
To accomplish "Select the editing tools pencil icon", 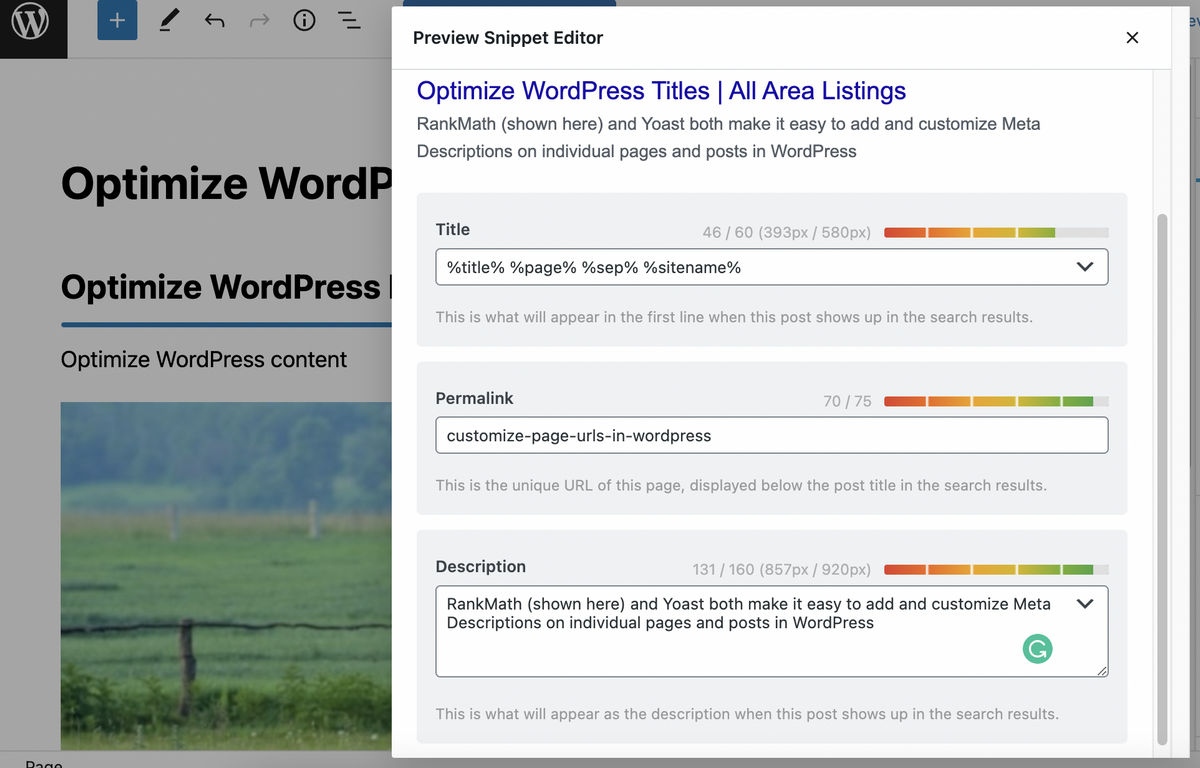I will click(x=168, y=20).
